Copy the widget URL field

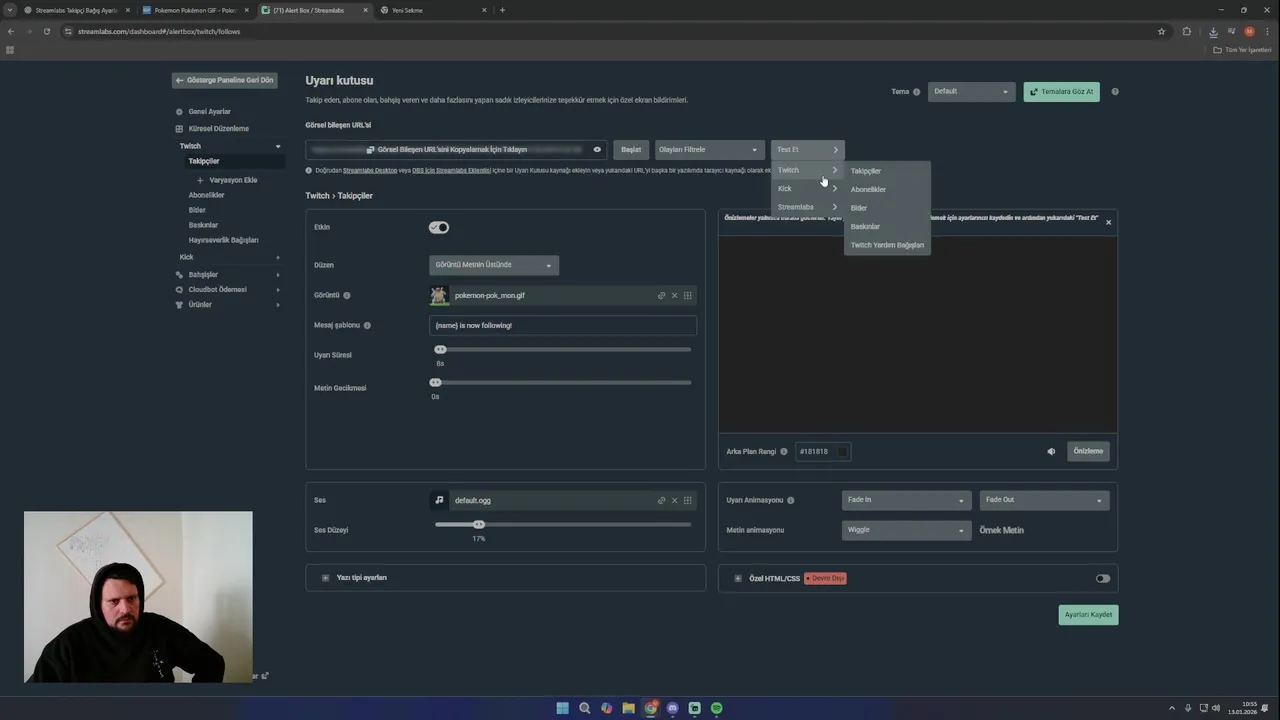pos(456,150)
